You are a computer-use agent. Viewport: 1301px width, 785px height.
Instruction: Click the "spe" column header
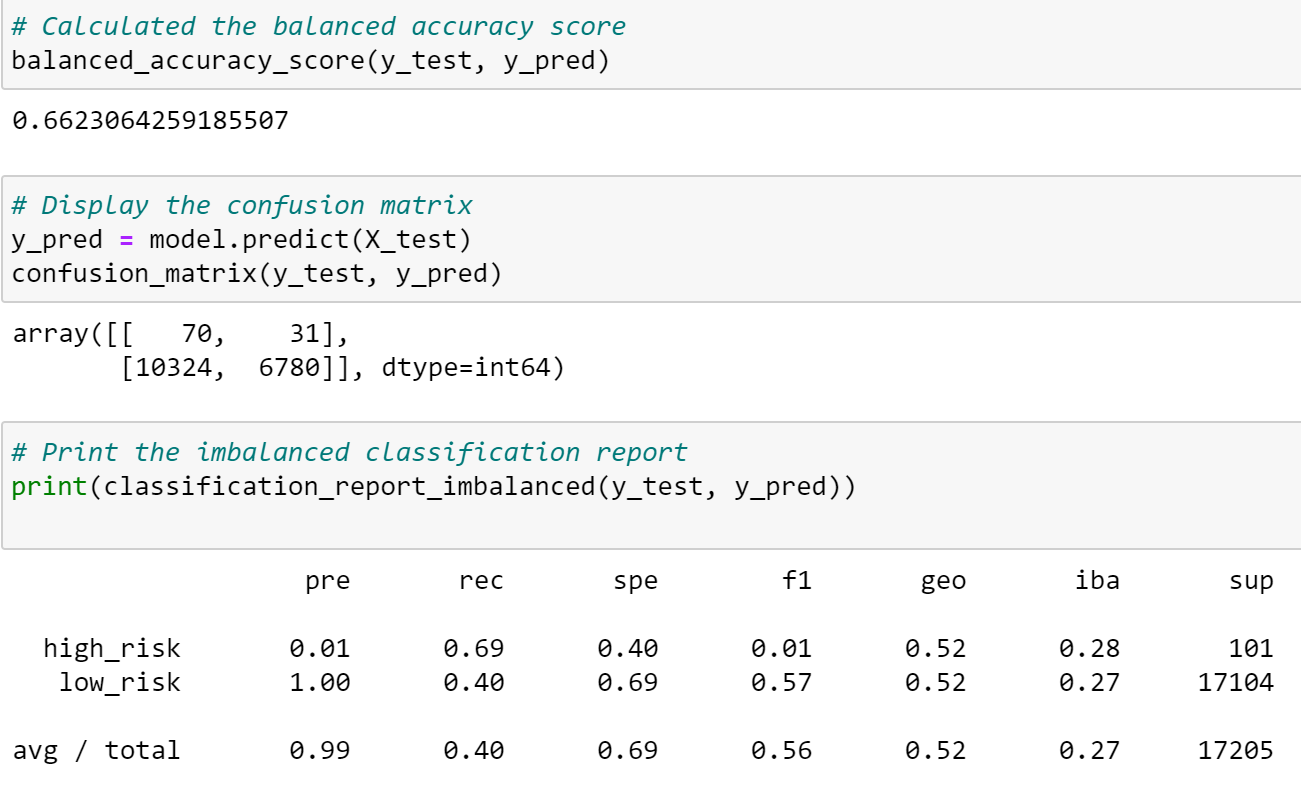tap(635, 581)
